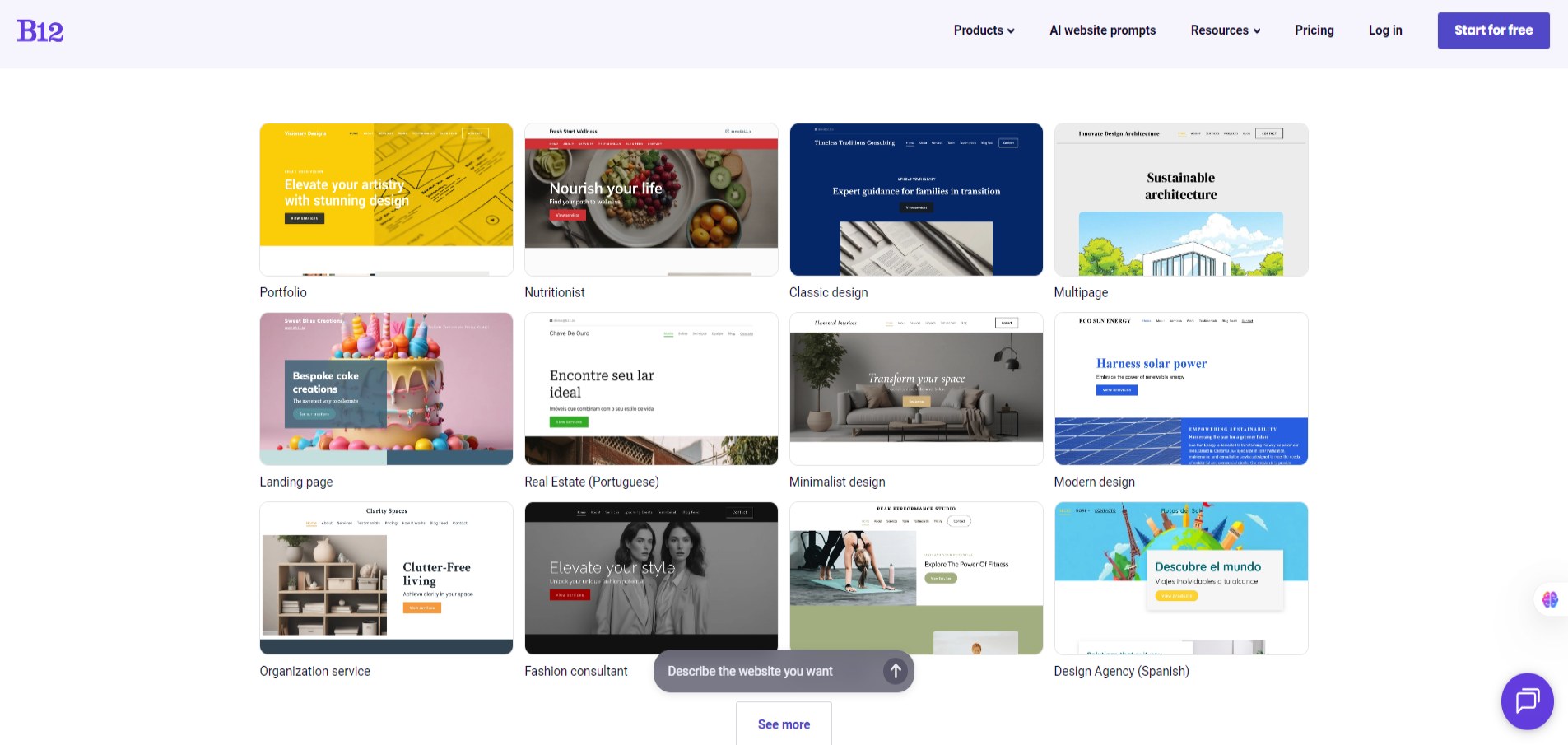
Task: Open the Modern design solar template thumbnail
Action: [1181, 389]
